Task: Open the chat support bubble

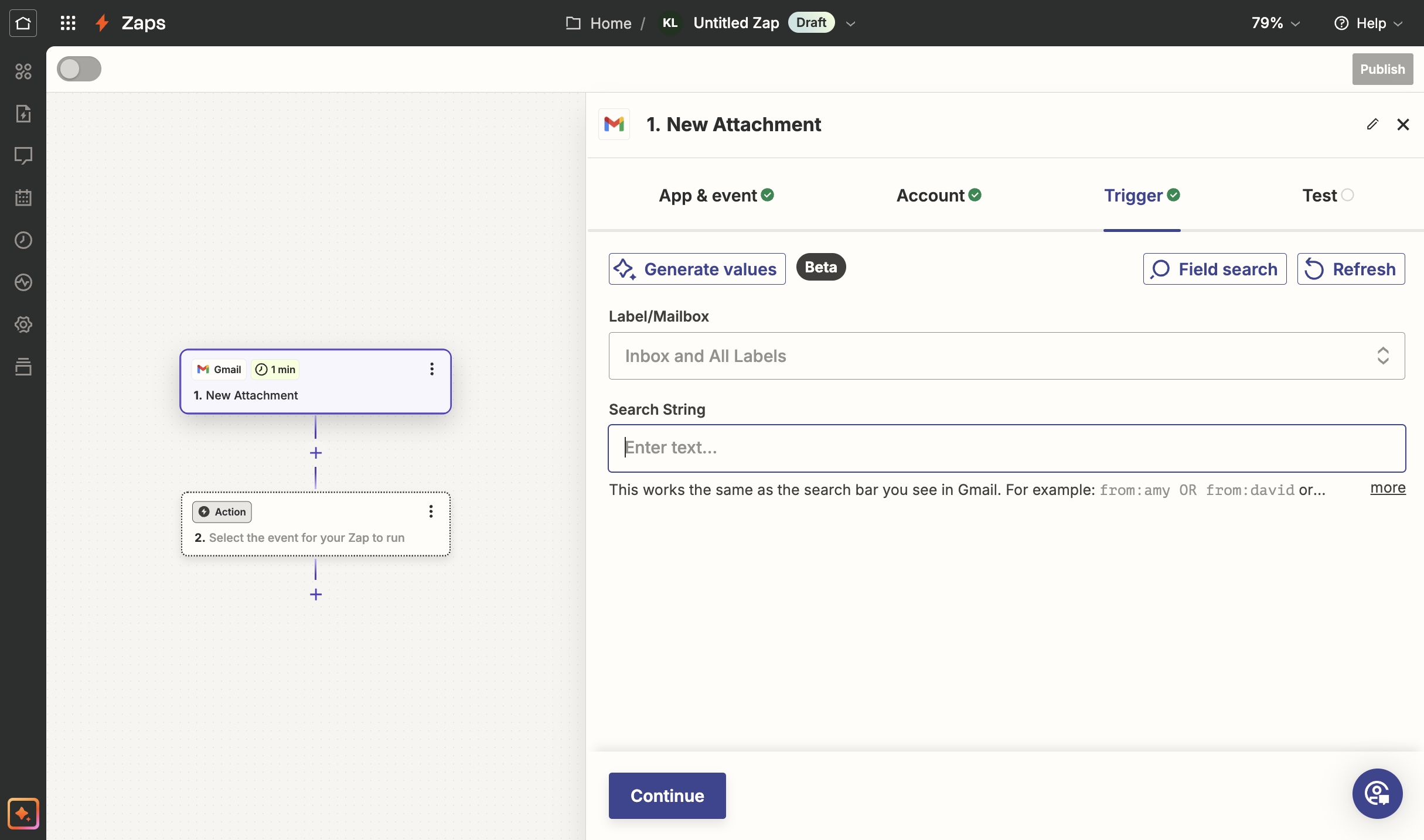Action: point(1377,794)
